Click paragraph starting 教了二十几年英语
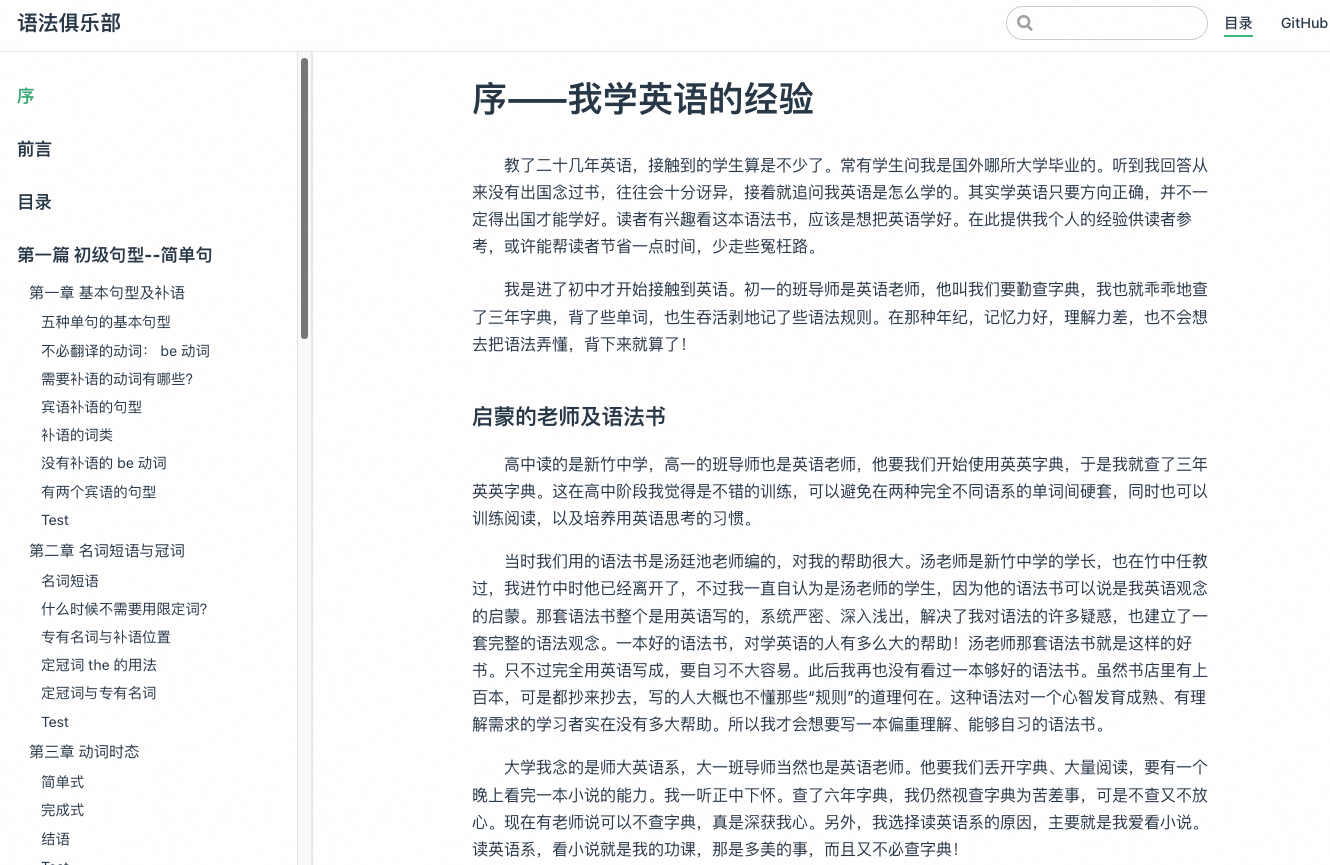The width and height of the screenshot is (1330, 865). tap(840, 205)
